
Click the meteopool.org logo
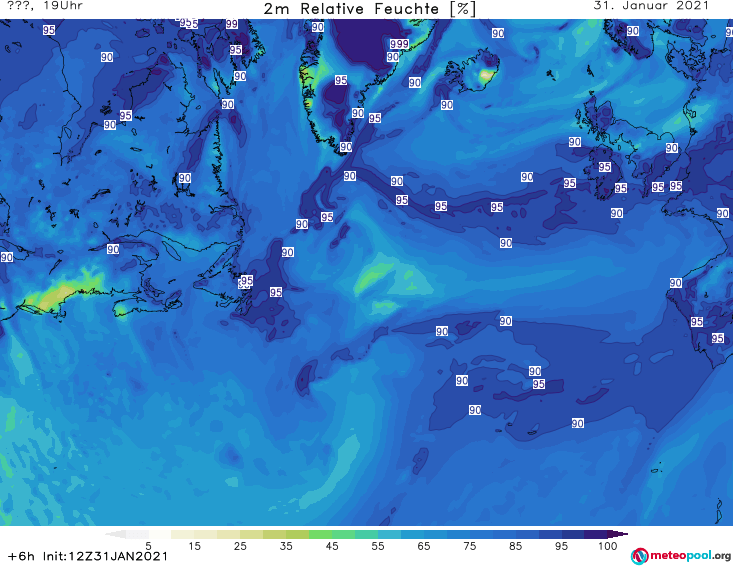681,556
